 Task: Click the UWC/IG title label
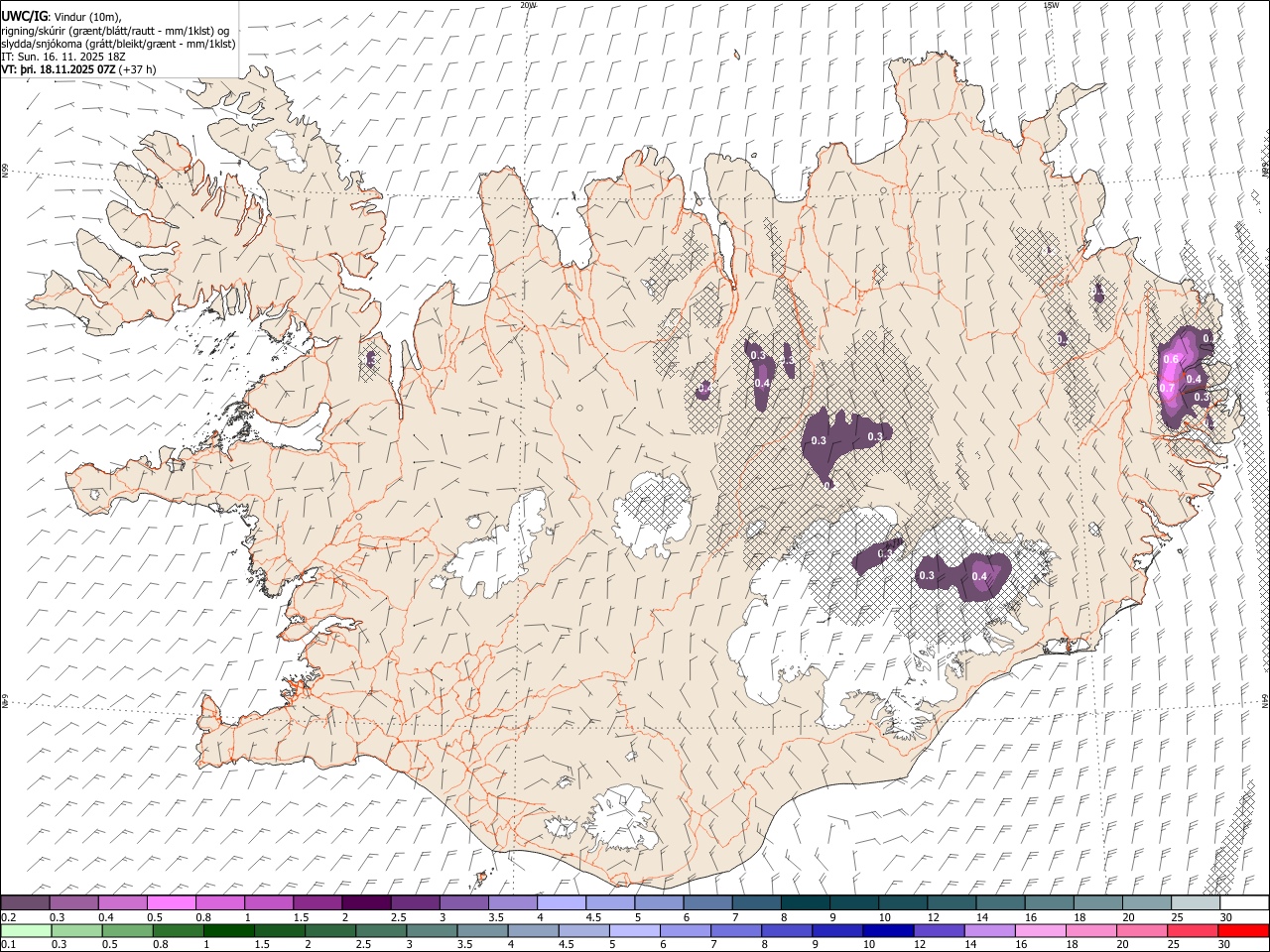pos(25,16)
